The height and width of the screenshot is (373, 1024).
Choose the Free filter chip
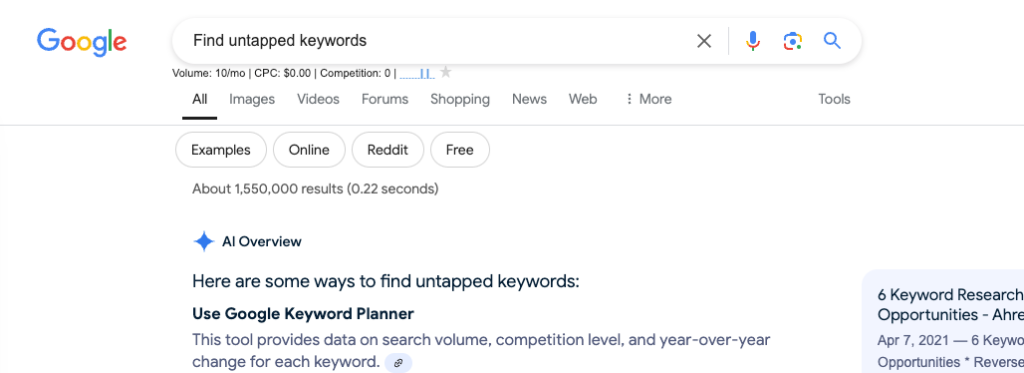coord(460,150)
